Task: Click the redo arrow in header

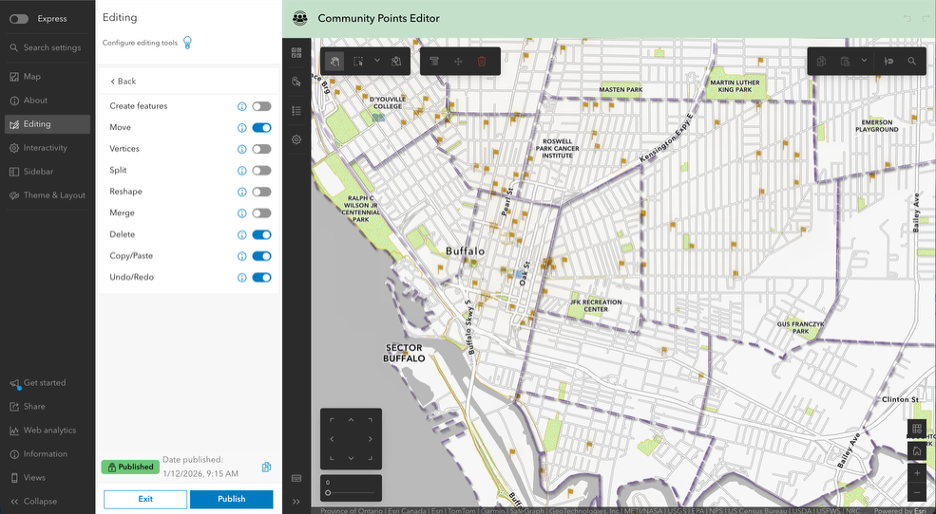Action: pos(926,19)
